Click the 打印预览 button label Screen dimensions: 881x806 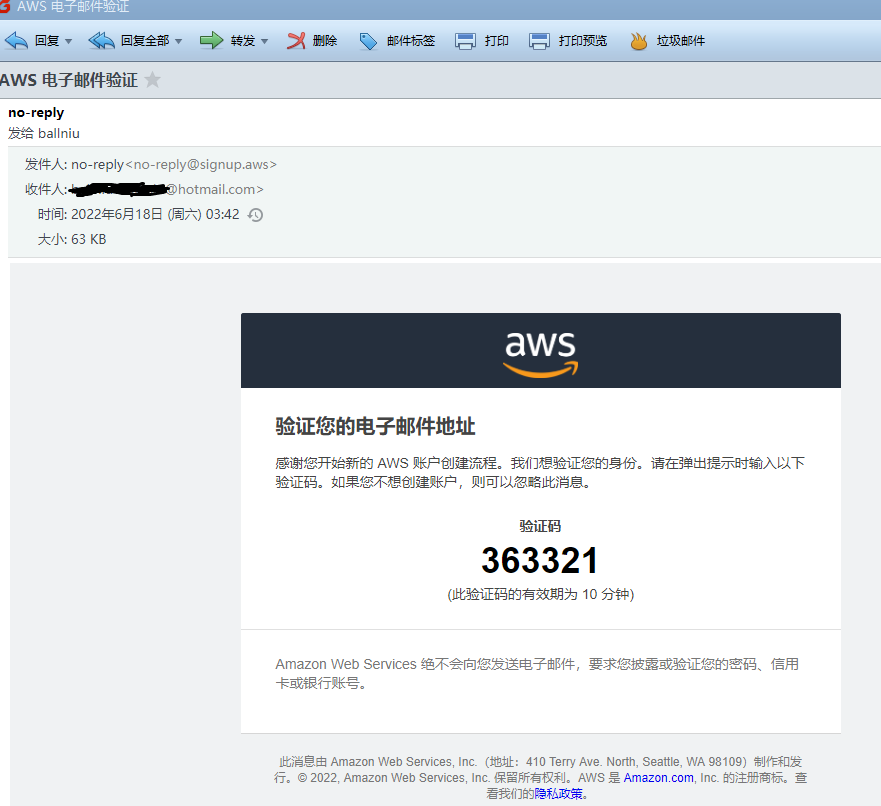583,40
